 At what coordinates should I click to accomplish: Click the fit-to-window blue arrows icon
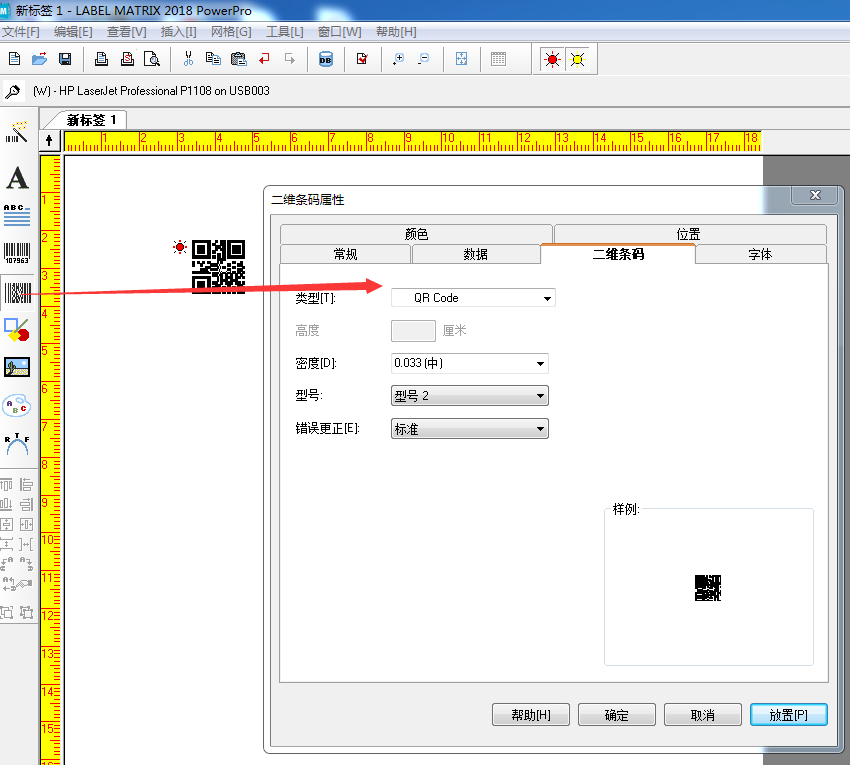[x=461, y=59]
